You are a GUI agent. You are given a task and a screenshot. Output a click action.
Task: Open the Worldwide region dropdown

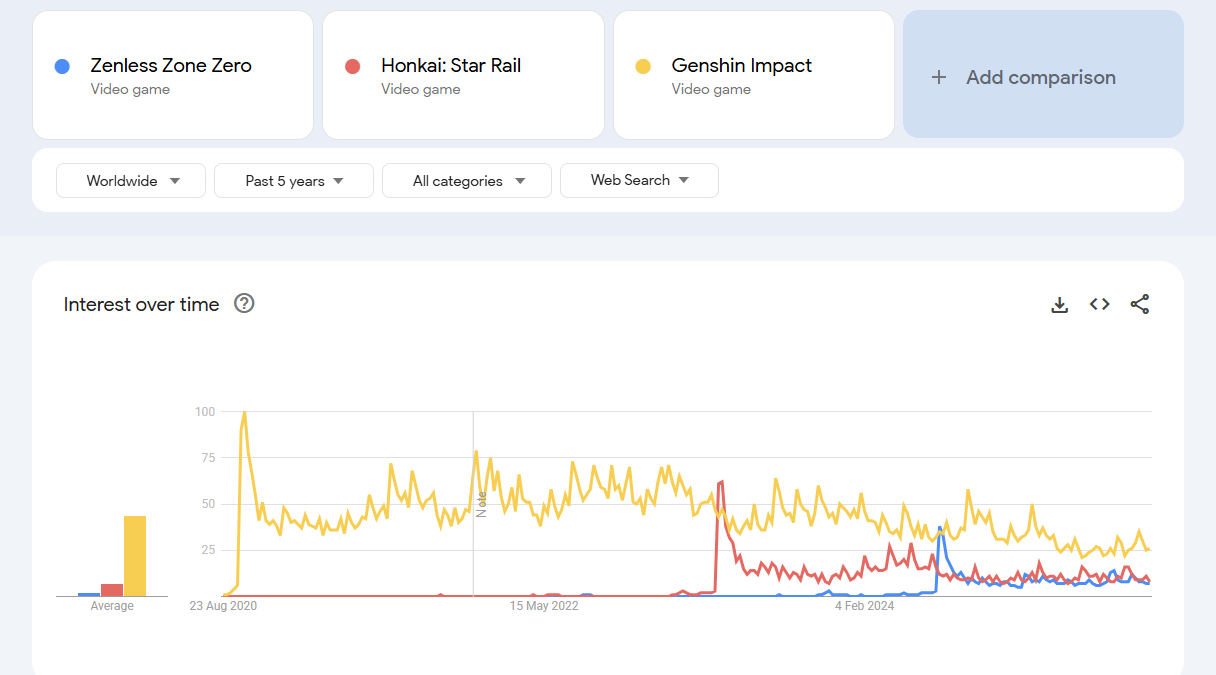[x=131, y=181]
